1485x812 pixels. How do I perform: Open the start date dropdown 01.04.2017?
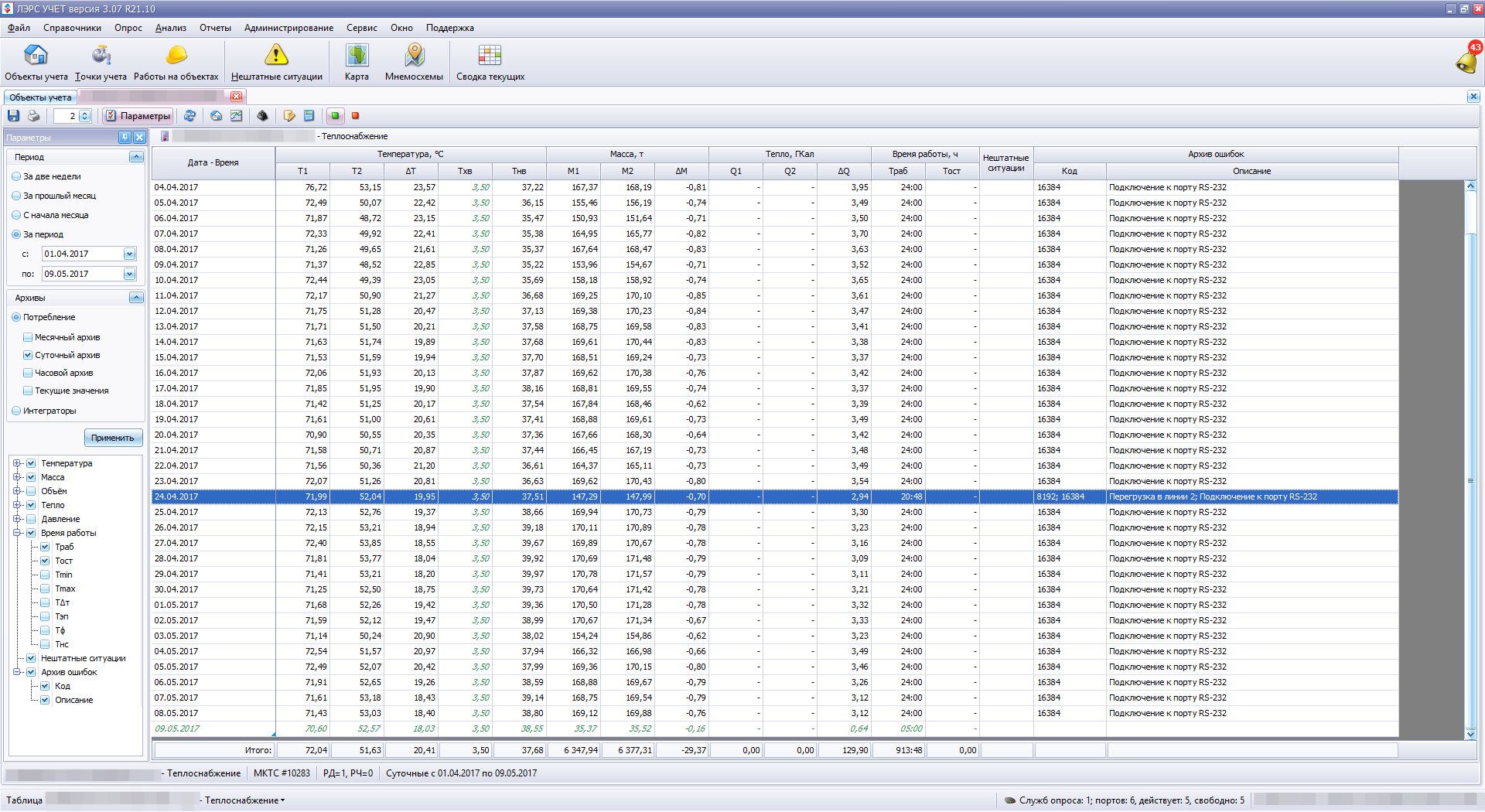click(129, 254)
